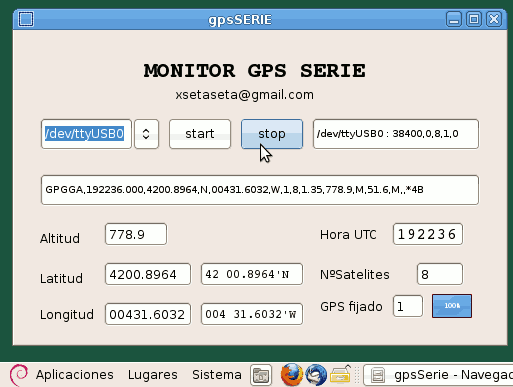This screenshot has height=387, width=513.
Task: Expand the serial port combo box arrow
Action: (x=146, y=134)
